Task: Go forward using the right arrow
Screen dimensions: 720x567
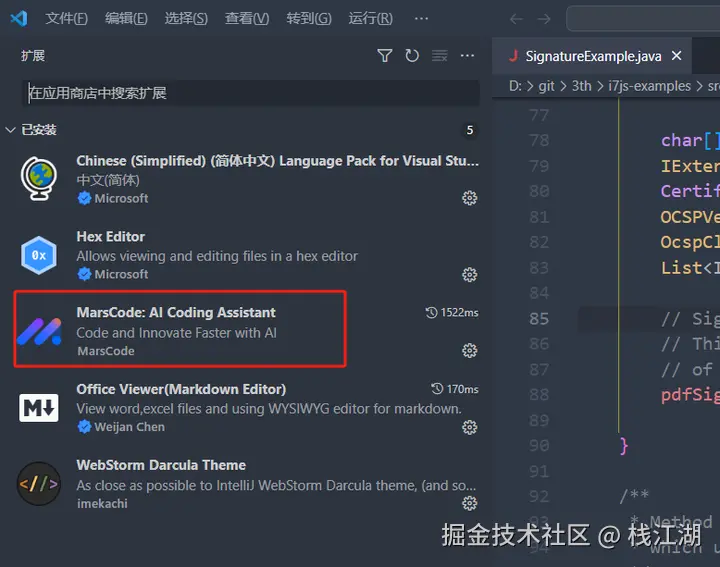Action: tap(544, 19)
